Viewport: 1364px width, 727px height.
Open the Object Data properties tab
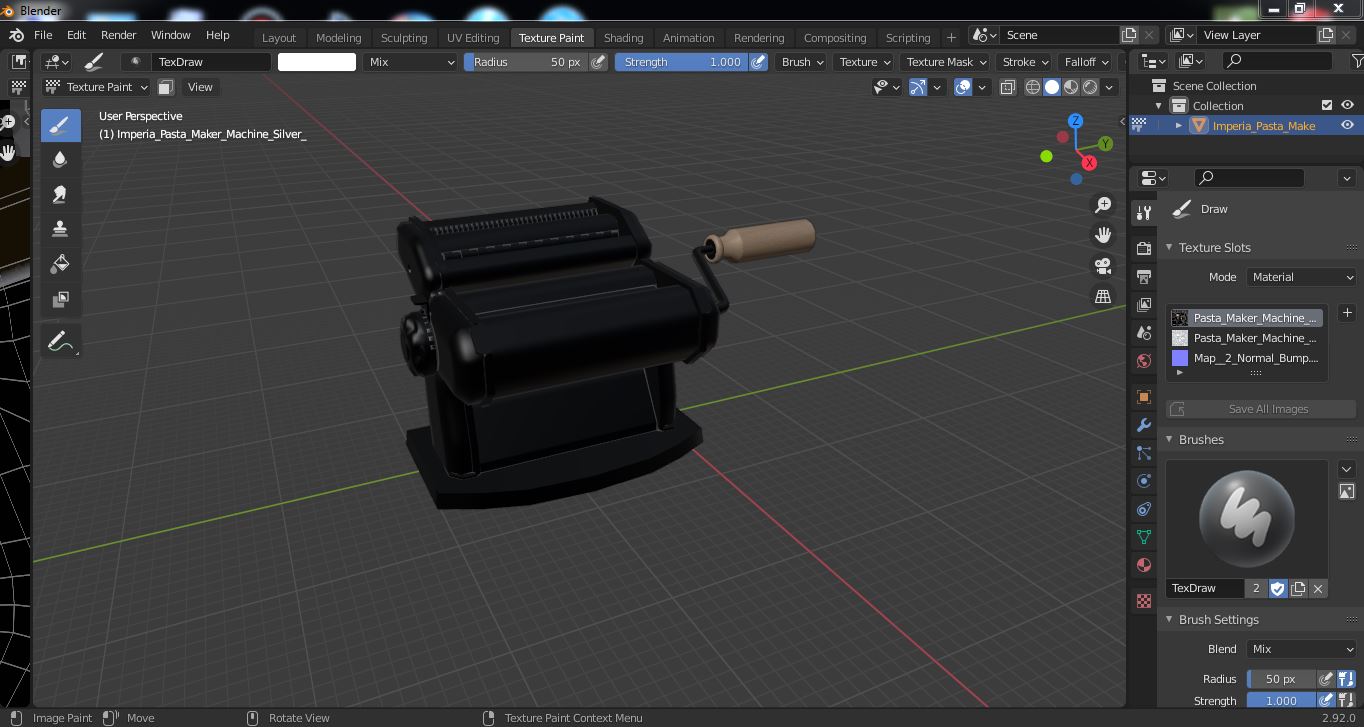click(x=1144, y=537)
